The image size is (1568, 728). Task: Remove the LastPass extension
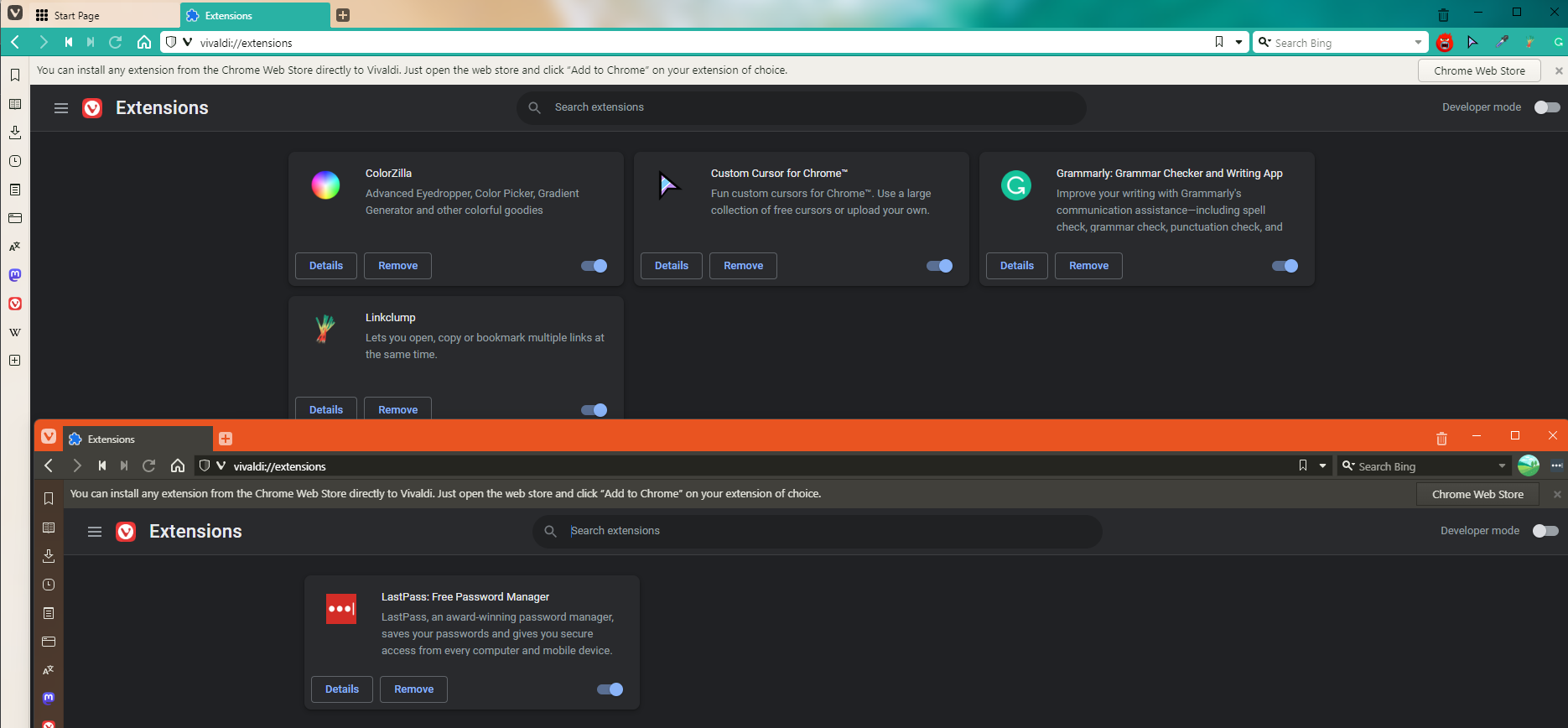(x=414, y=689)
